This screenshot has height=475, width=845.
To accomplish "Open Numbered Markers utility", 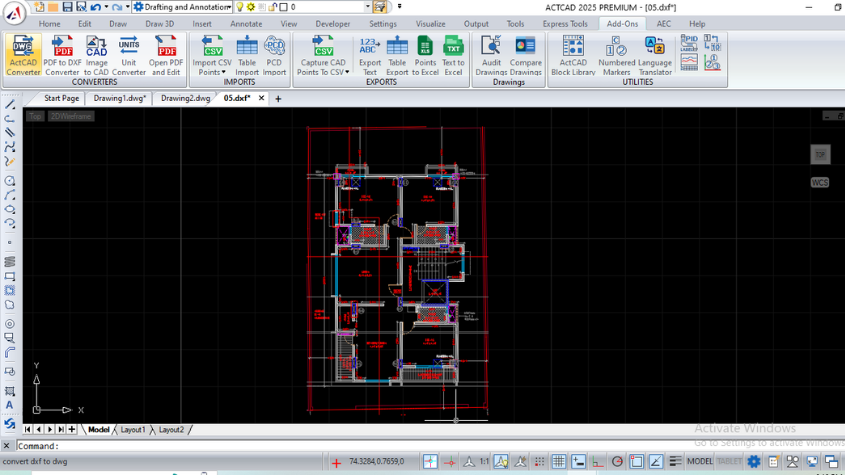I will (x=617, y=56).
